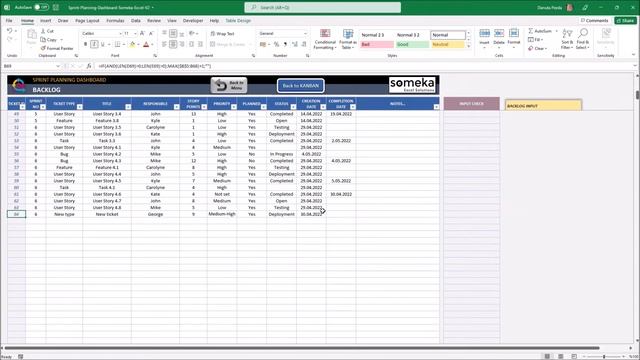Increase font size with the larger A icon
The height and width of the screenshot is (360, 640).
142,33
